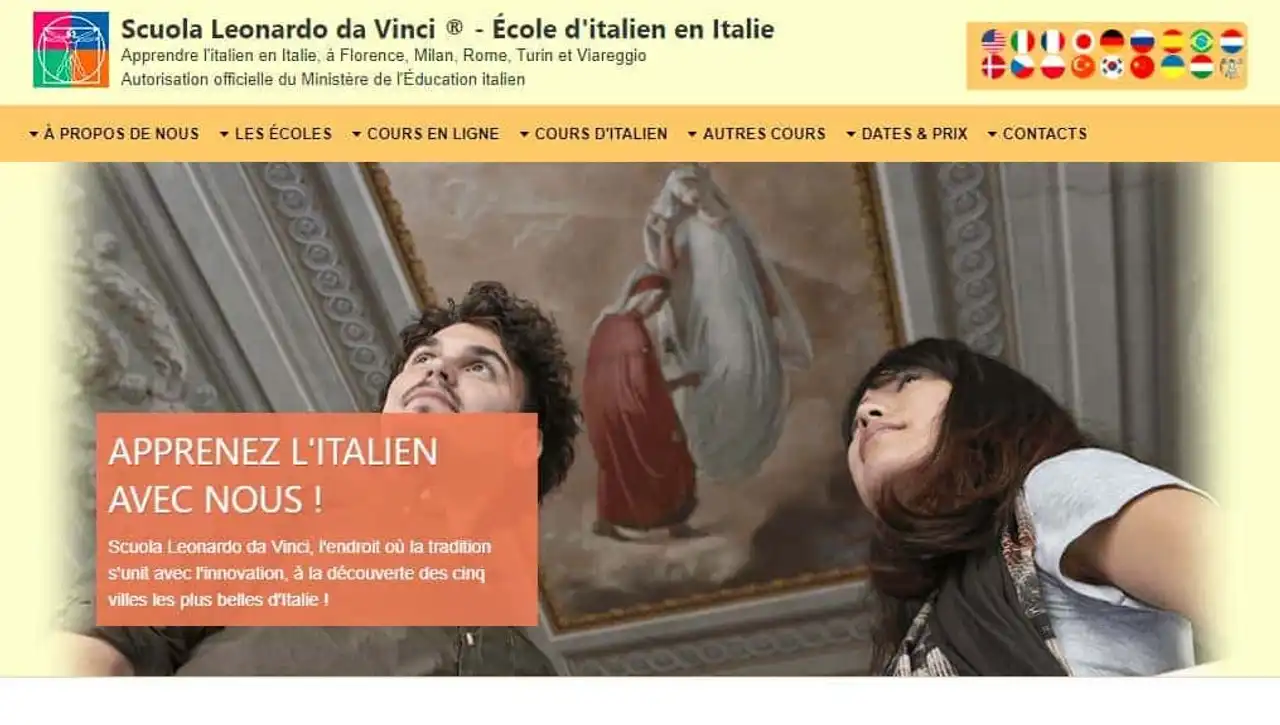
Task: Choose the Turkish flag icon
Action: tap(1083, 67)
